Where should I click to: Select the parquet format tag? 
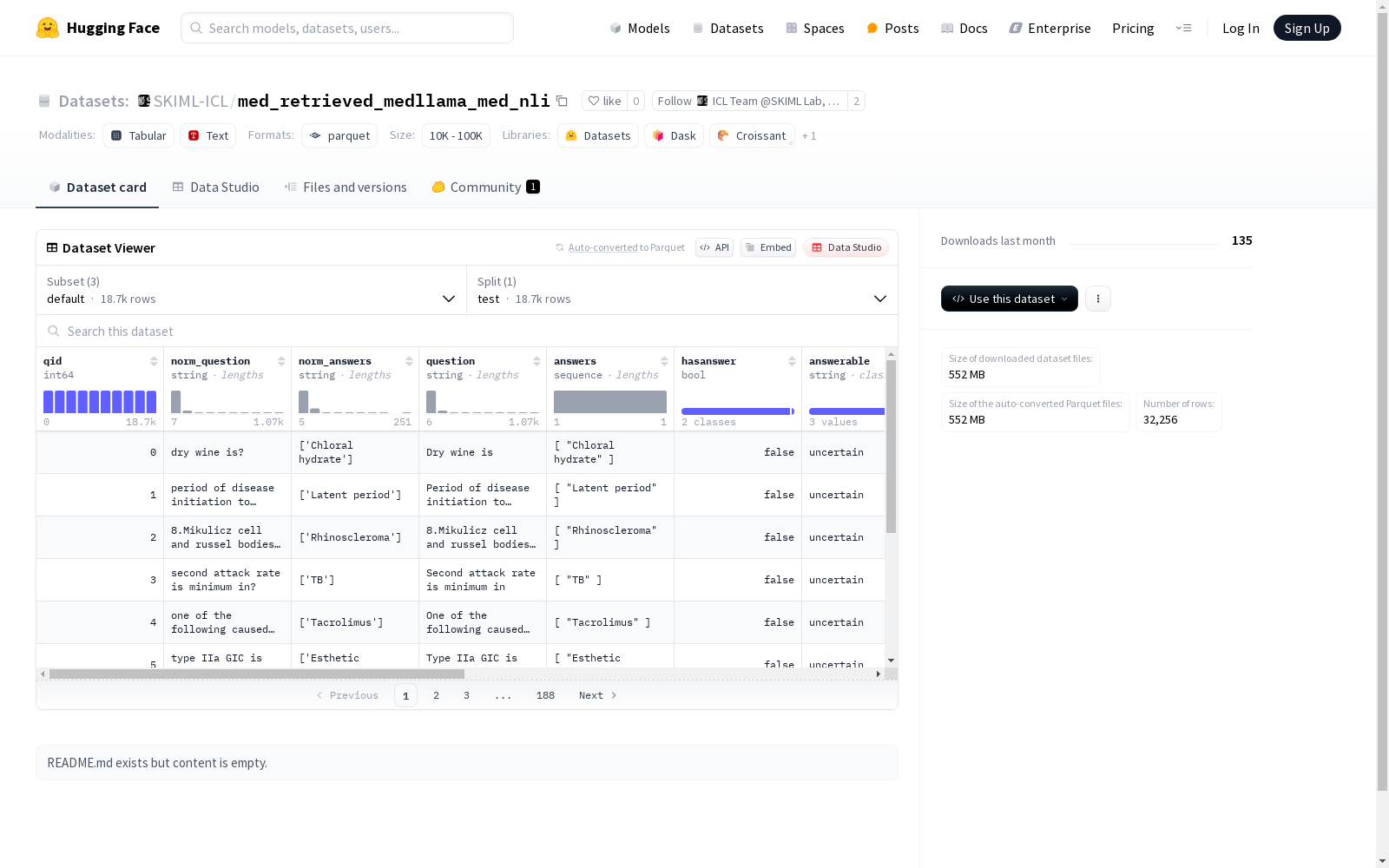tap(339, 135)
